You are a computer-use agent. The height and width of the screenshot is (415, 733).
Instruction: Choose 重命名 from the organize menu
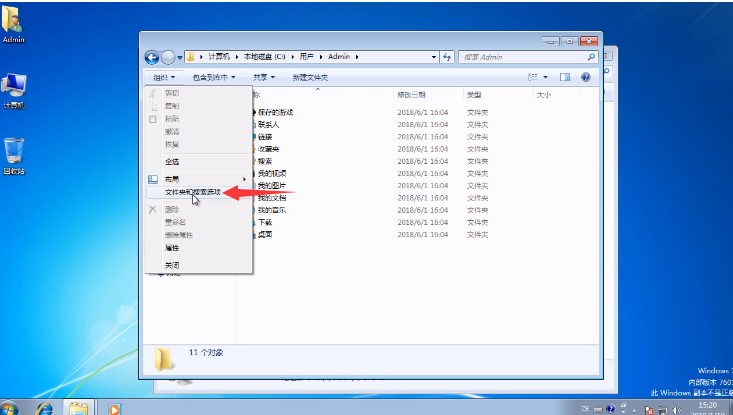[199, 222]
